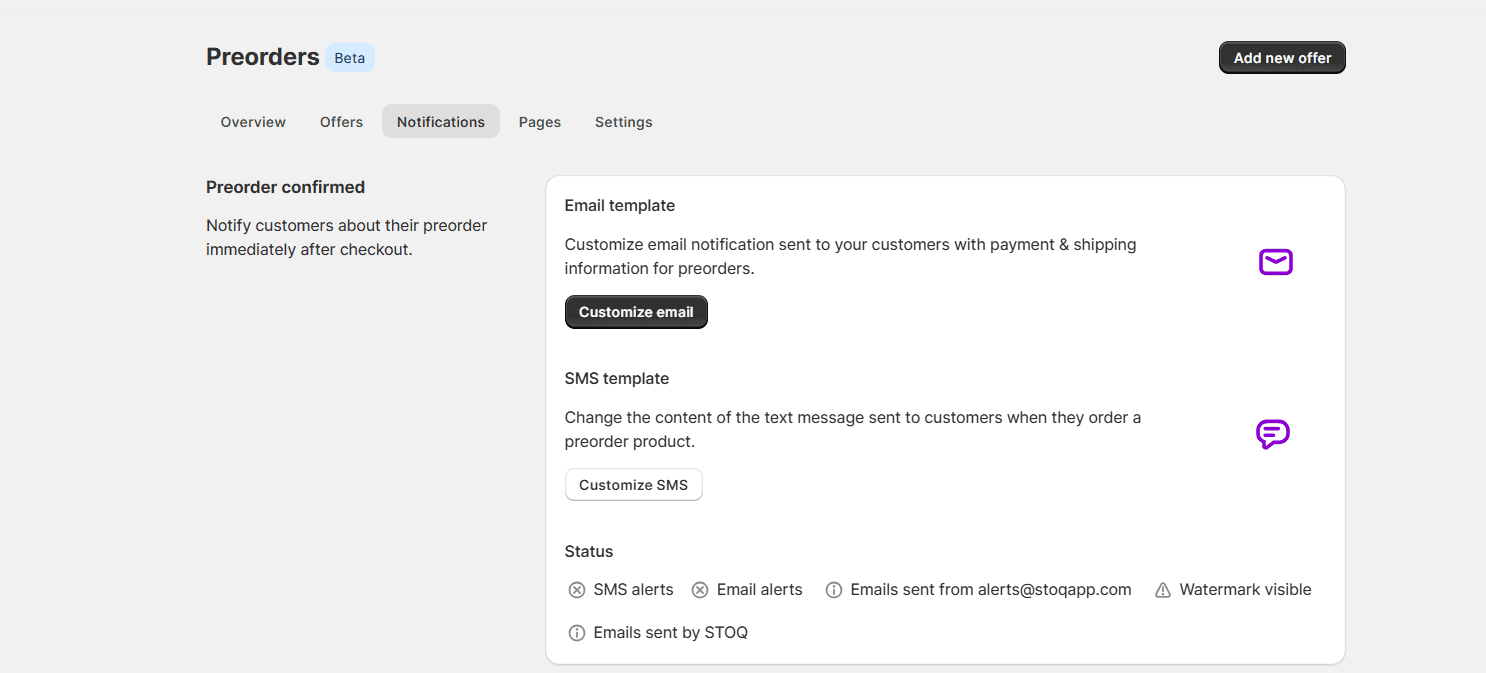Click the Email alerts status label
The height and width of the screenshot is (673, 1486).
(x=759, y=590)
